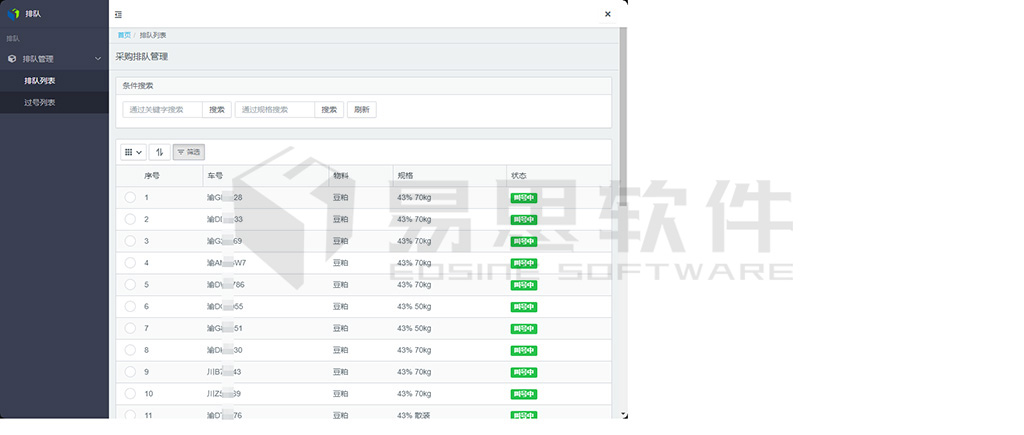Viewport: 1024px width, 435px height.
Task: Click the 刷新 refresh button
Action: pyautogui.click(x=362, y=110)
